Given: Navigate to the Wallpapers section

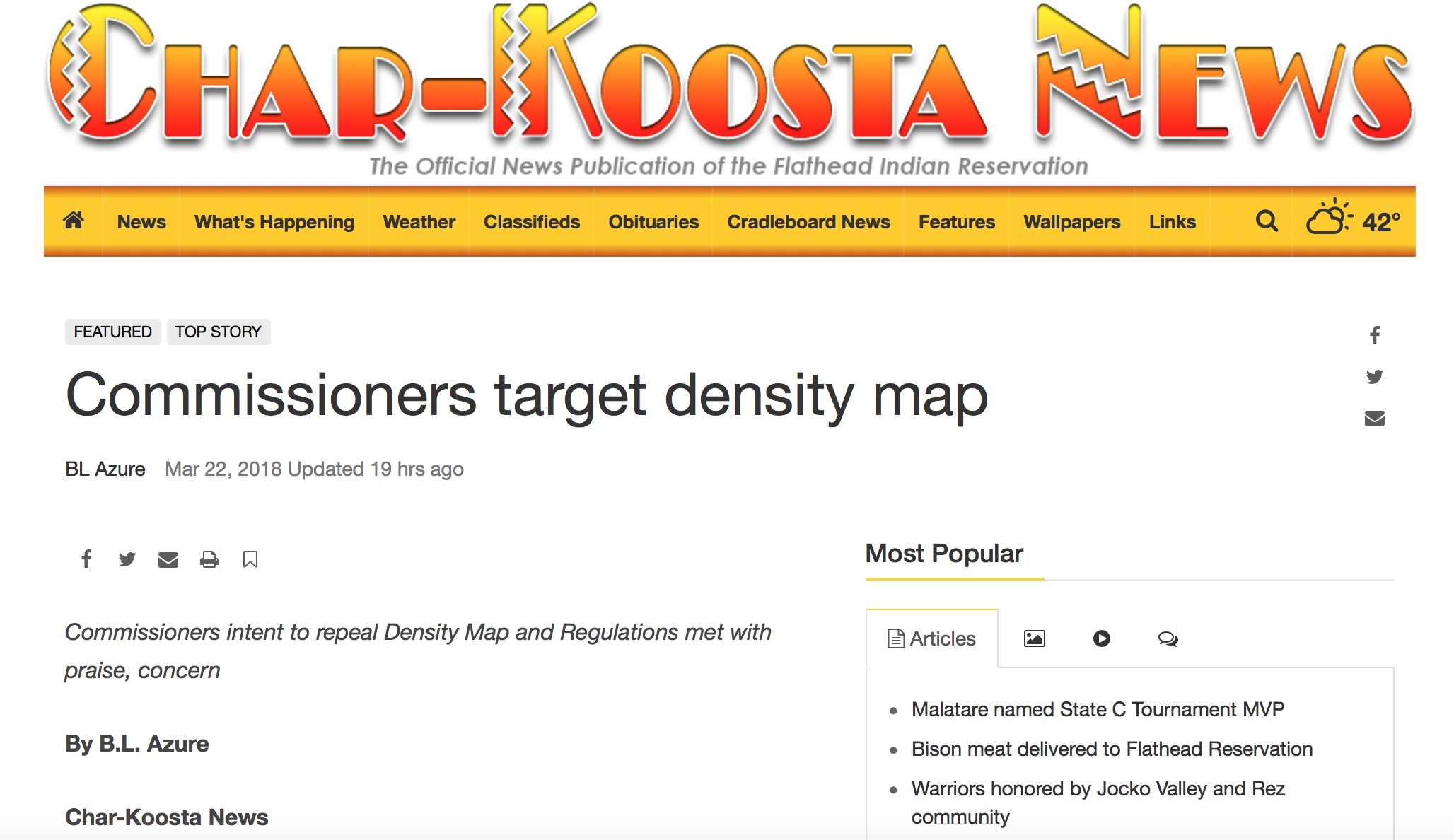Looking at the screenshot, I should tap(1072, 221).
